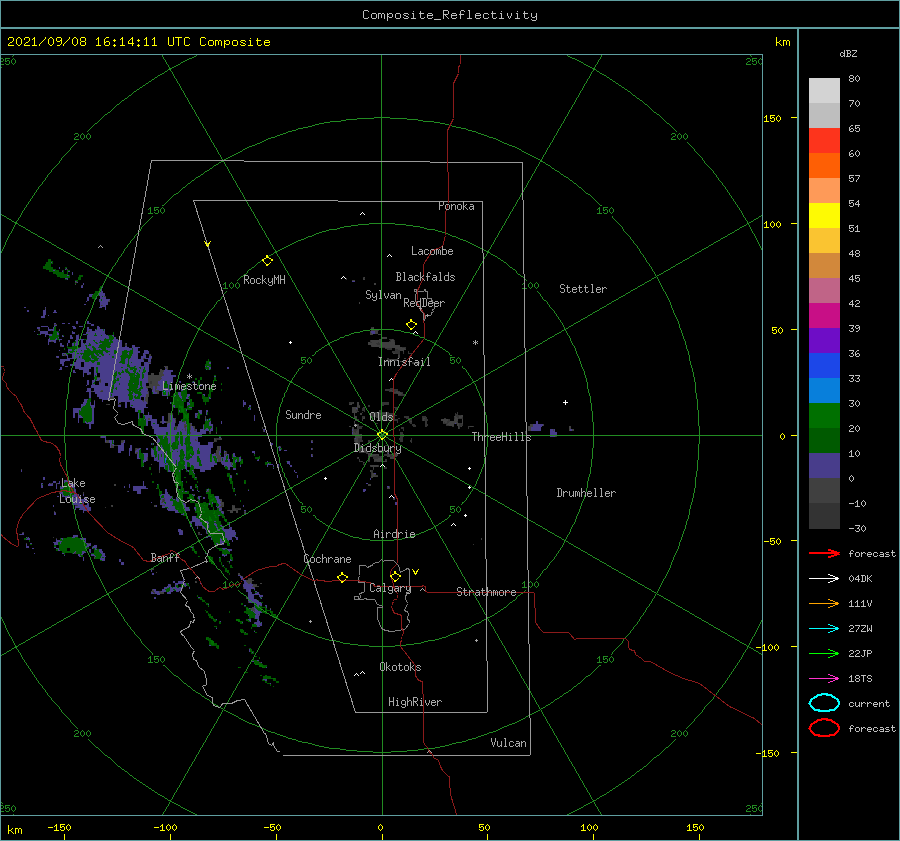The width and height of the screenshot is (900, 841).
Task: Click the Innisfail label
Action: pyautogui.click(x=404, y=362)
